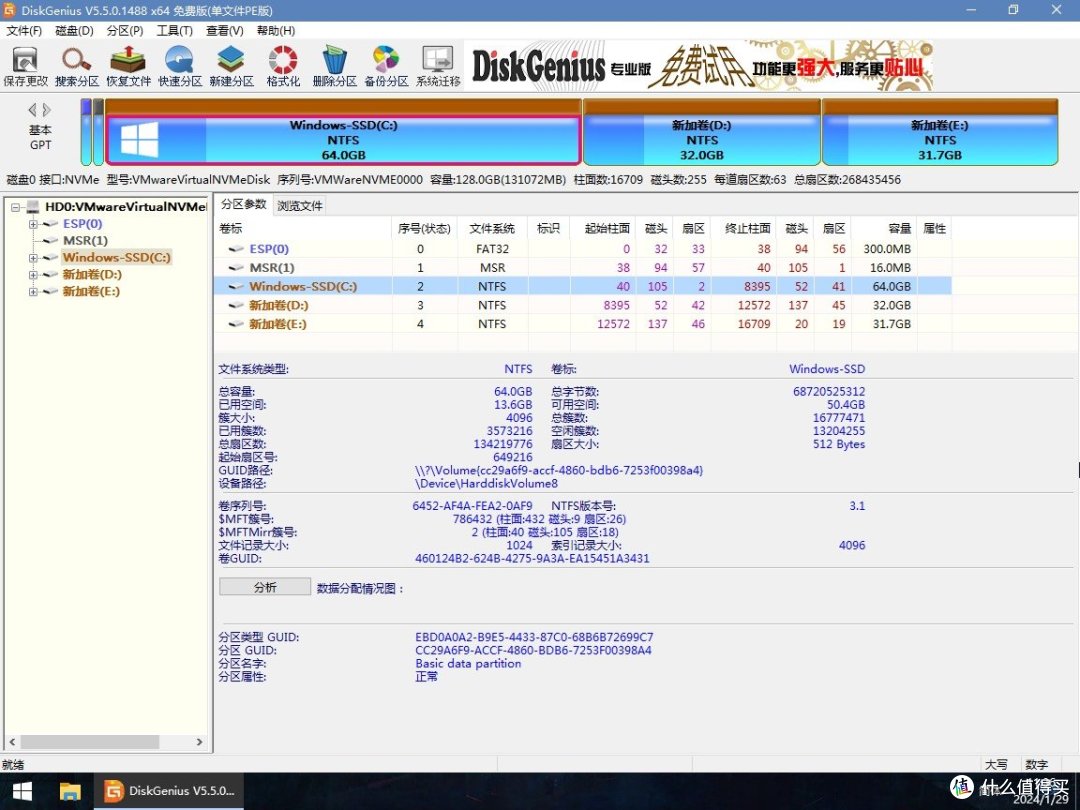Open the View (查看) menu
Viewport: 1080px width, 810px height.
[x=225, y=31]
